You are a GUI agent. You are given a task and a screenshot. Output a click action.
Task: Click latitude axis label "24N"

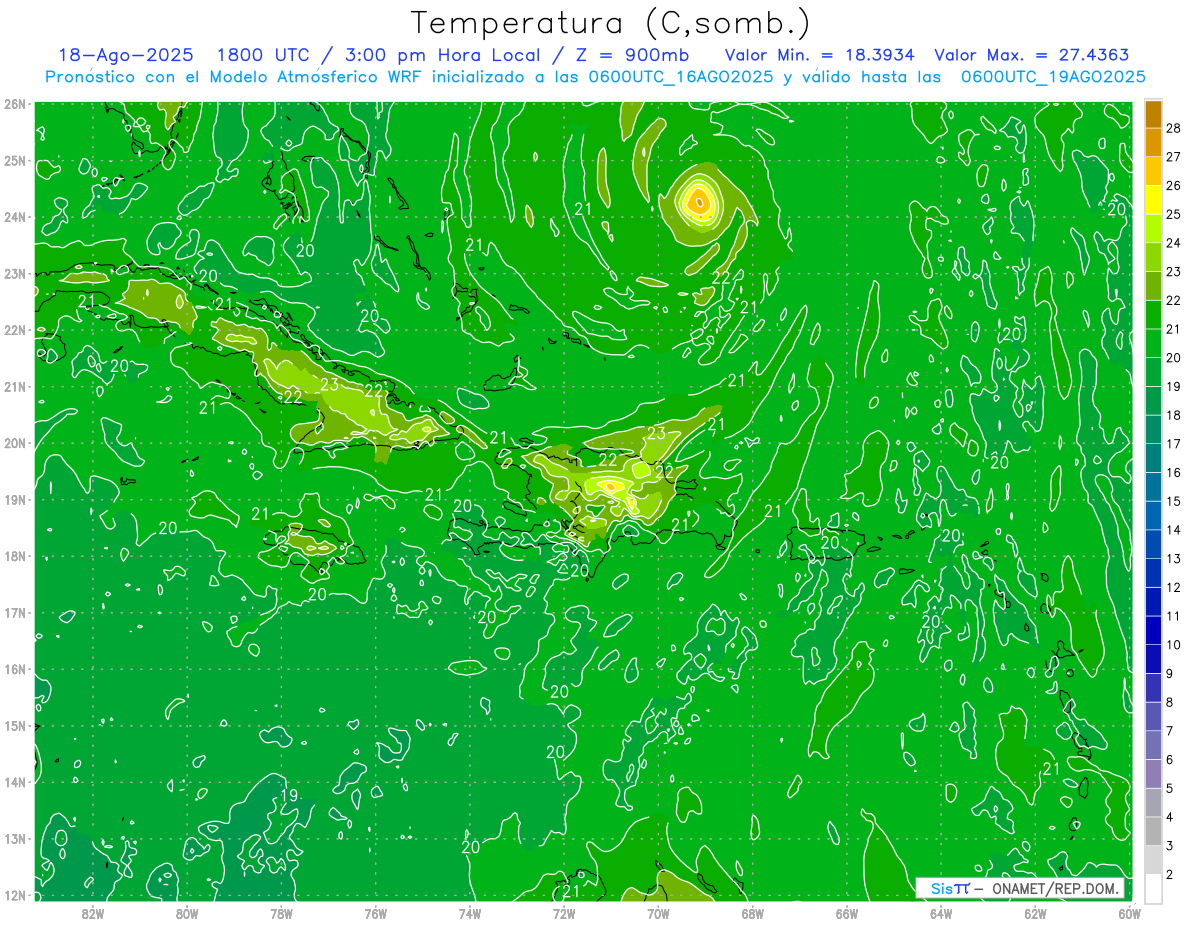[x=16, y=217]
